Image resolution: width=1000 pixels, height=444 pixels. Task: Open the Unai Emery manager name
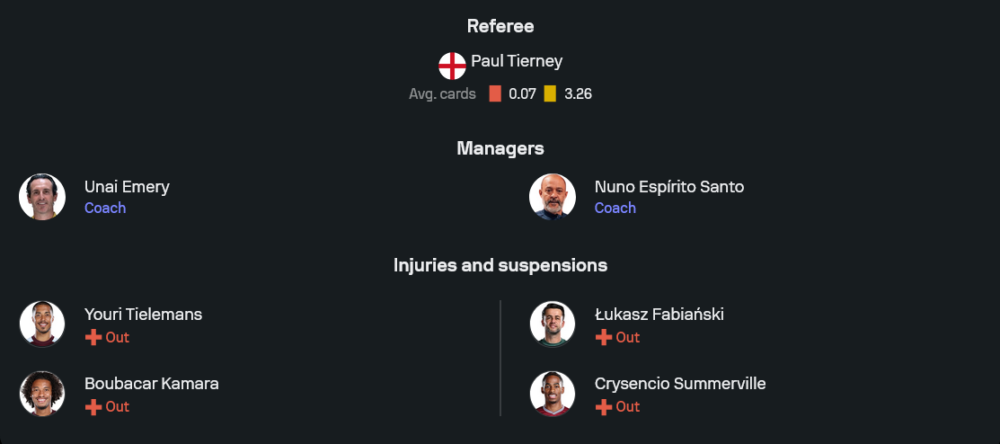(127, 187)
